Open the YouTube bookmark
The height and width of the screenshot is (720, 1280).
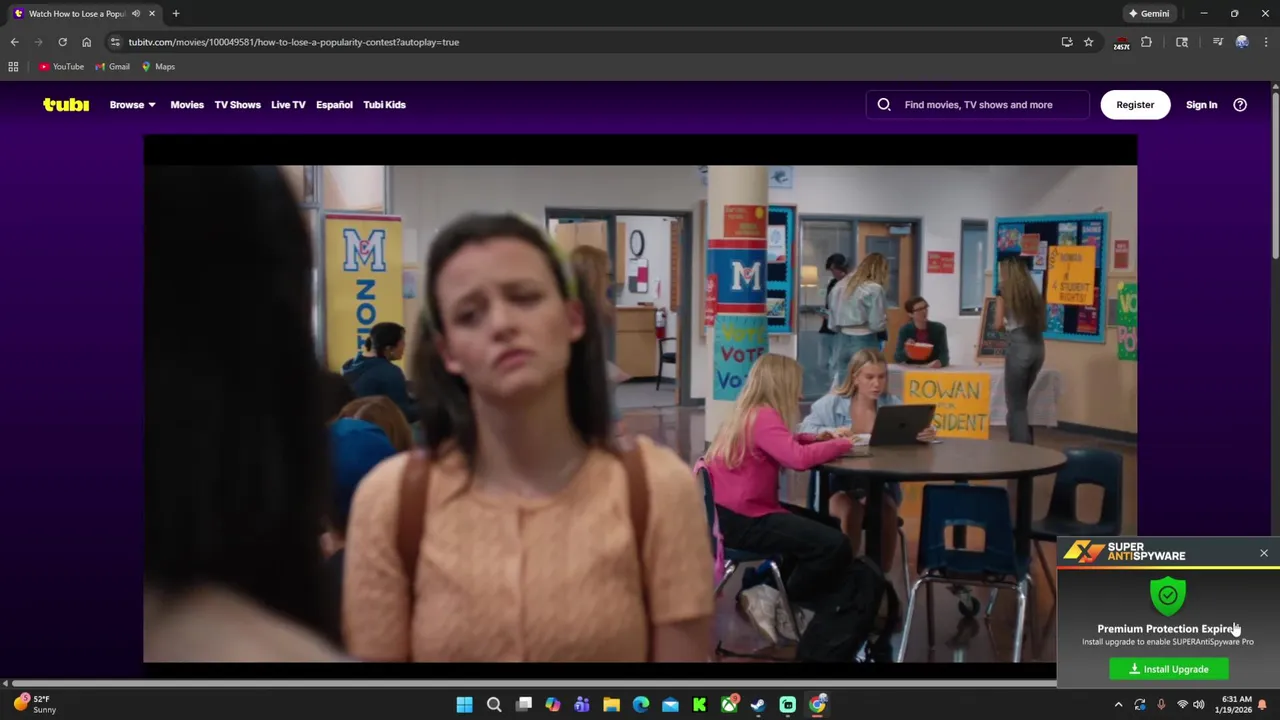(61, 67)
